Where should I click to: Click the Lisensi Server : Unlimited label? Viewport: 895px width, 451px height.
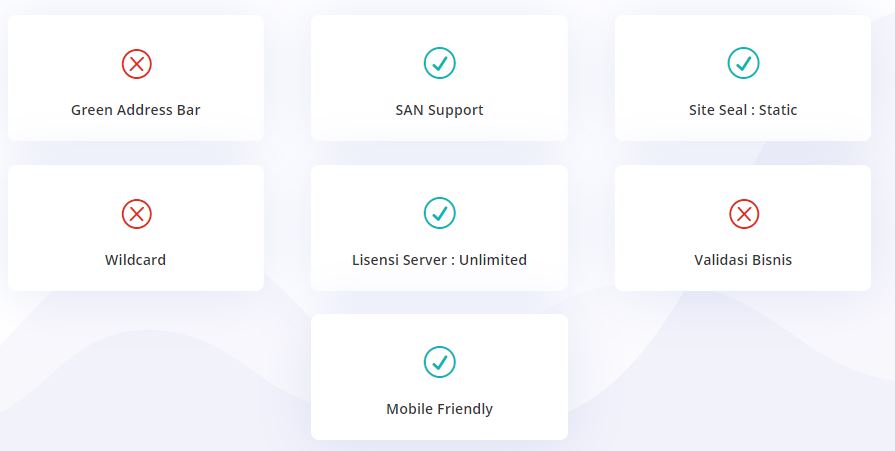[x=439, y=260]
